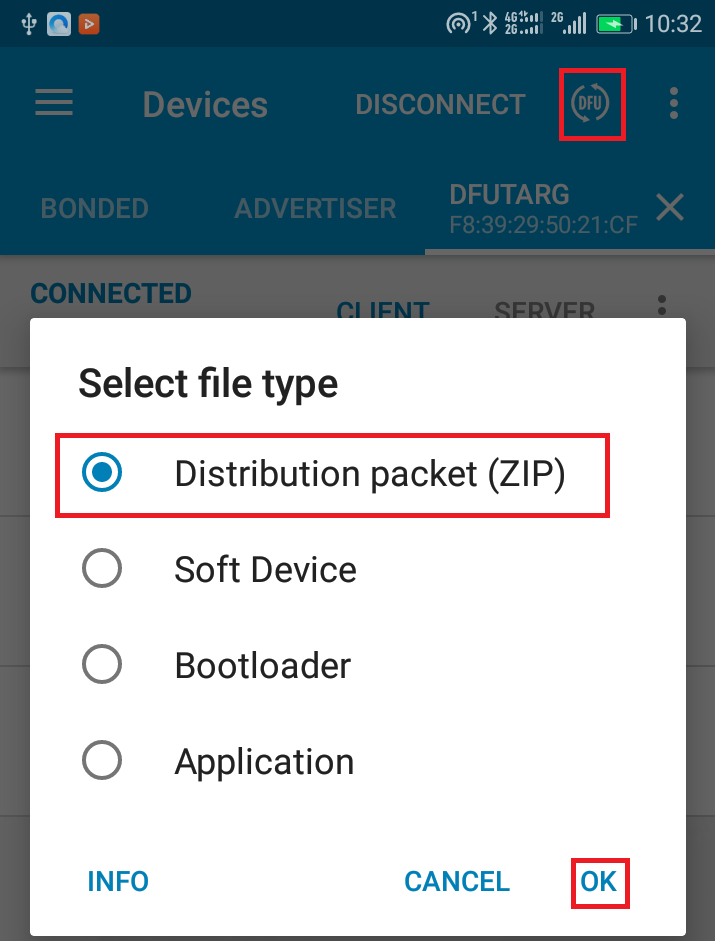Tap the battery charging icon
Image resolution: width=715 pixels, height=941 pixels.
tap(614, 23)
